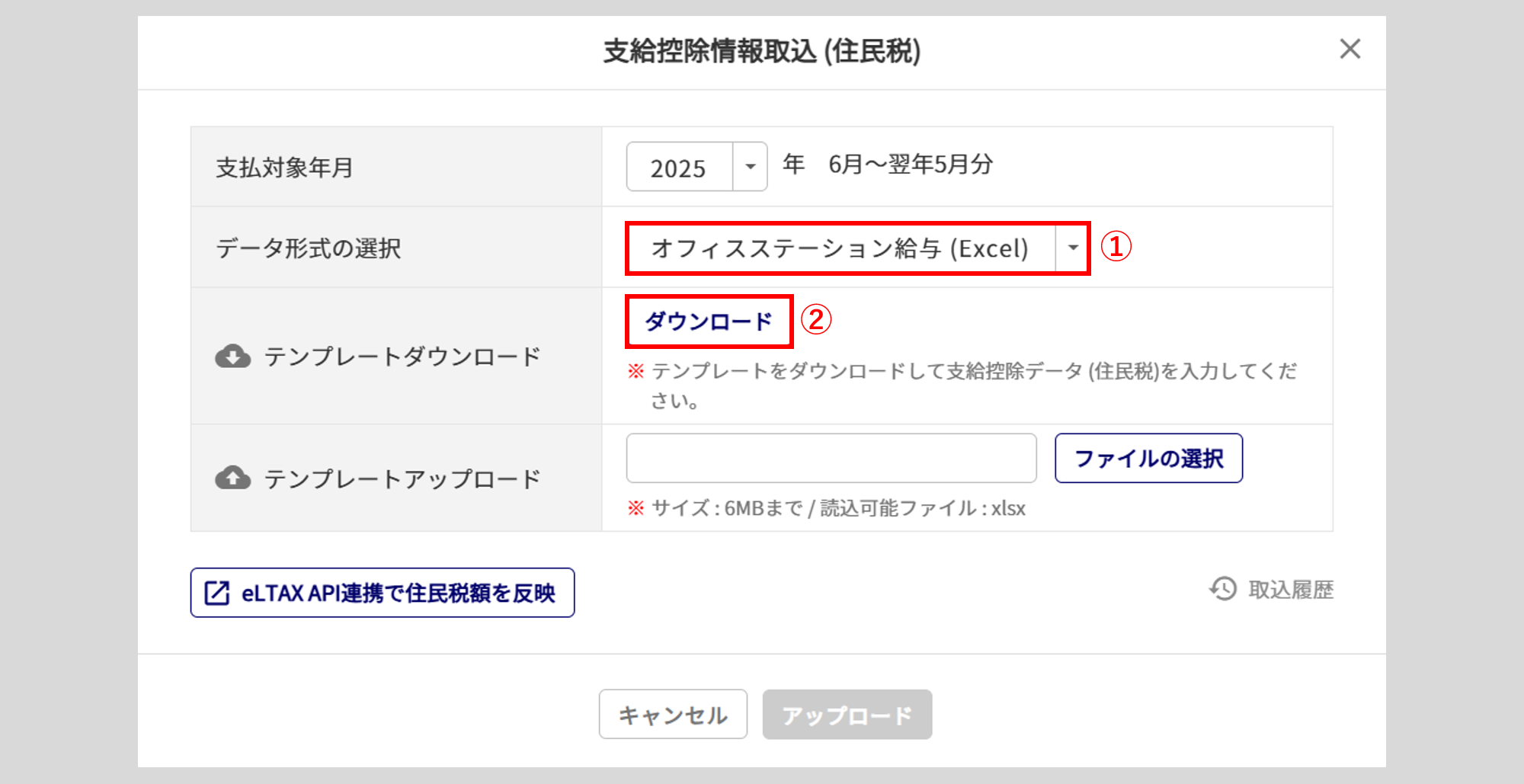Click the circled number 2 marker
Viewport: 1524px width, 784px height.
816,320
